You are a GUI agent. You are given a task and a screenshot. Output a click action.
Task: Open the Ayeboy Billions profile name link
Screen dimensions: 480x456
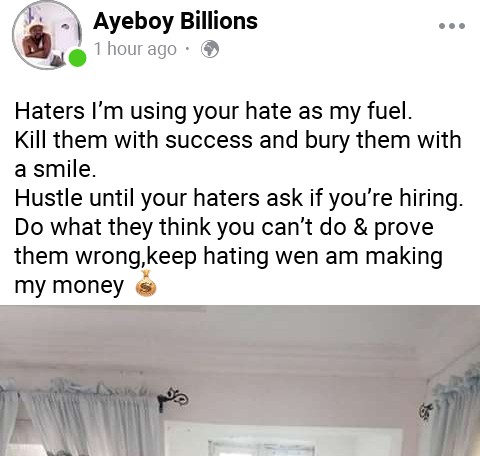tap(175, 21)
